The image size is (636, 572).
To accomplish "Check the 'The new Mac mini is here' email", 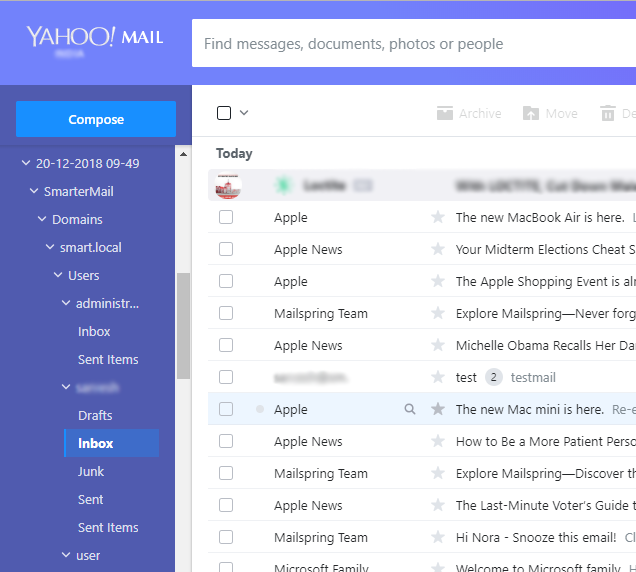I will pos(226,409).
